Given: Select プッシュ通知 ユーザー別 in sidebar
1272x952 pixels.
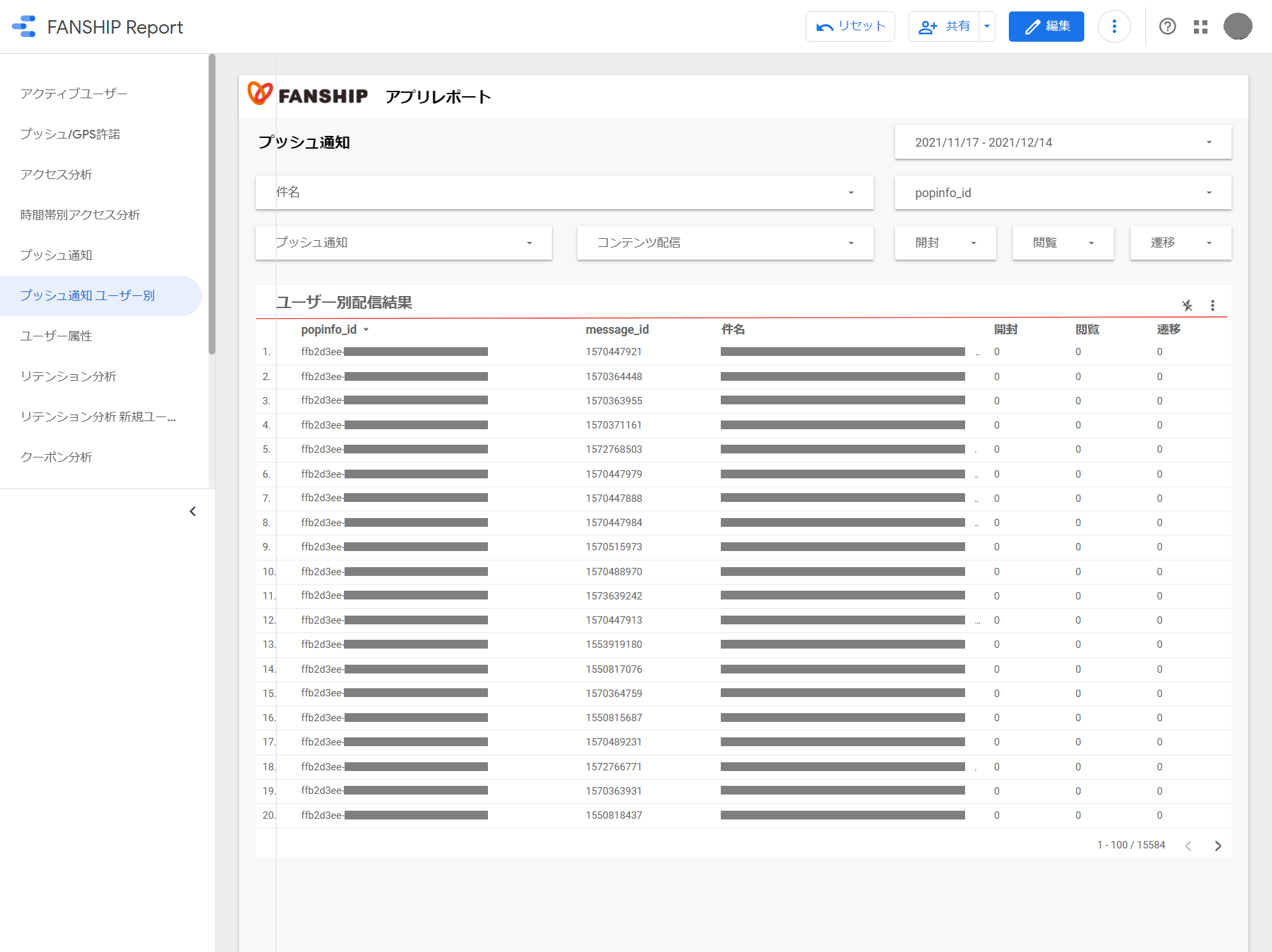Looking at the screenshot, I should coord(101,295).
